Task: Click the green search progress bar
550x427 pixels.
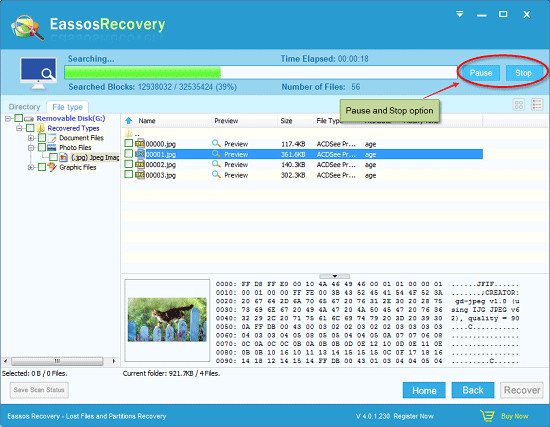Action: pyautogui.click(x=143, y=73)
